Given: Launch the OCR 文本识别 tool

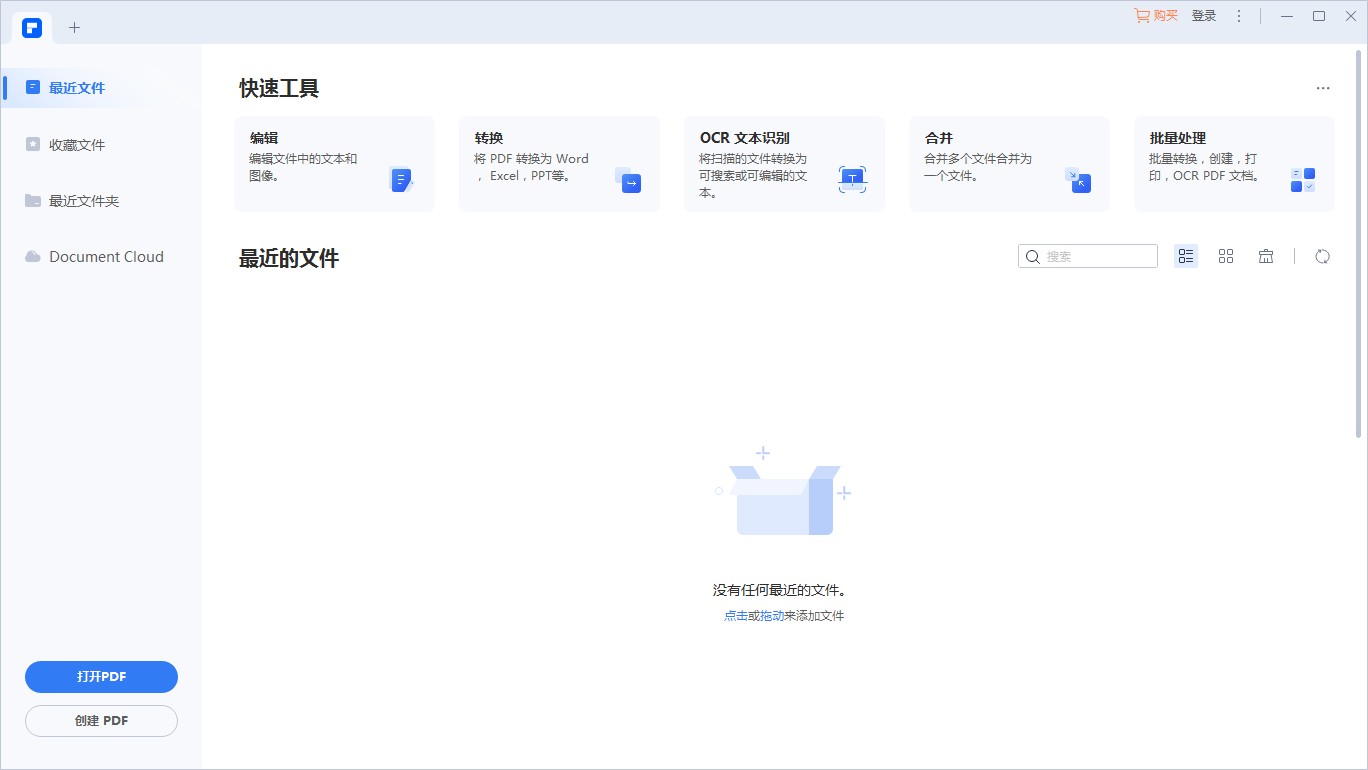Looking at the screenshot, I should pyautogui.click(x=783, y=163).
